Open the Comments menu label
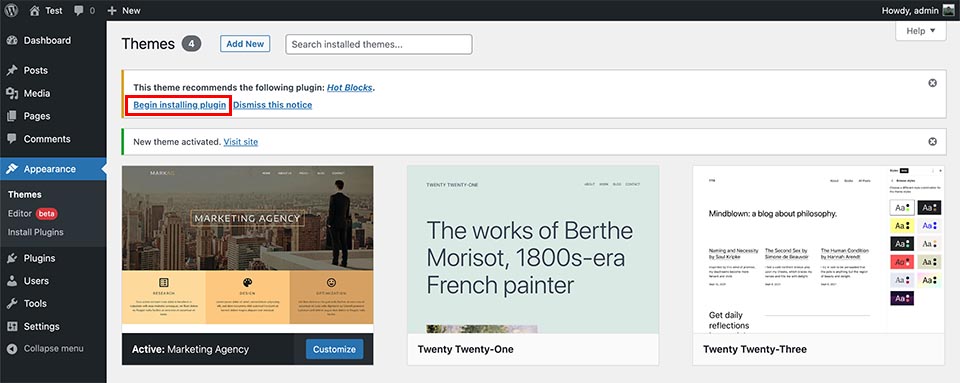The height and width of the screenshot is (383, 960). 47,139
